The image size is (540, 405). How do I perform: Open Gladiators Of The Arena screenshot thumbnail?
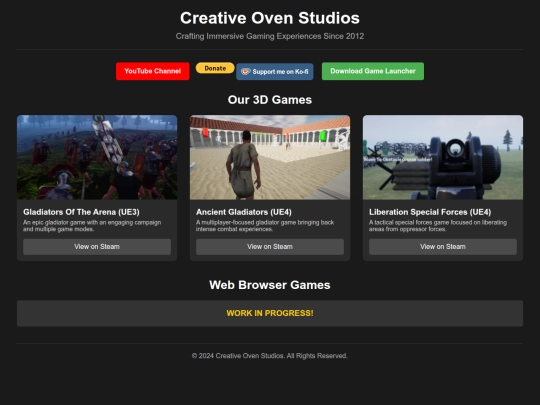(x=97, y=157)
